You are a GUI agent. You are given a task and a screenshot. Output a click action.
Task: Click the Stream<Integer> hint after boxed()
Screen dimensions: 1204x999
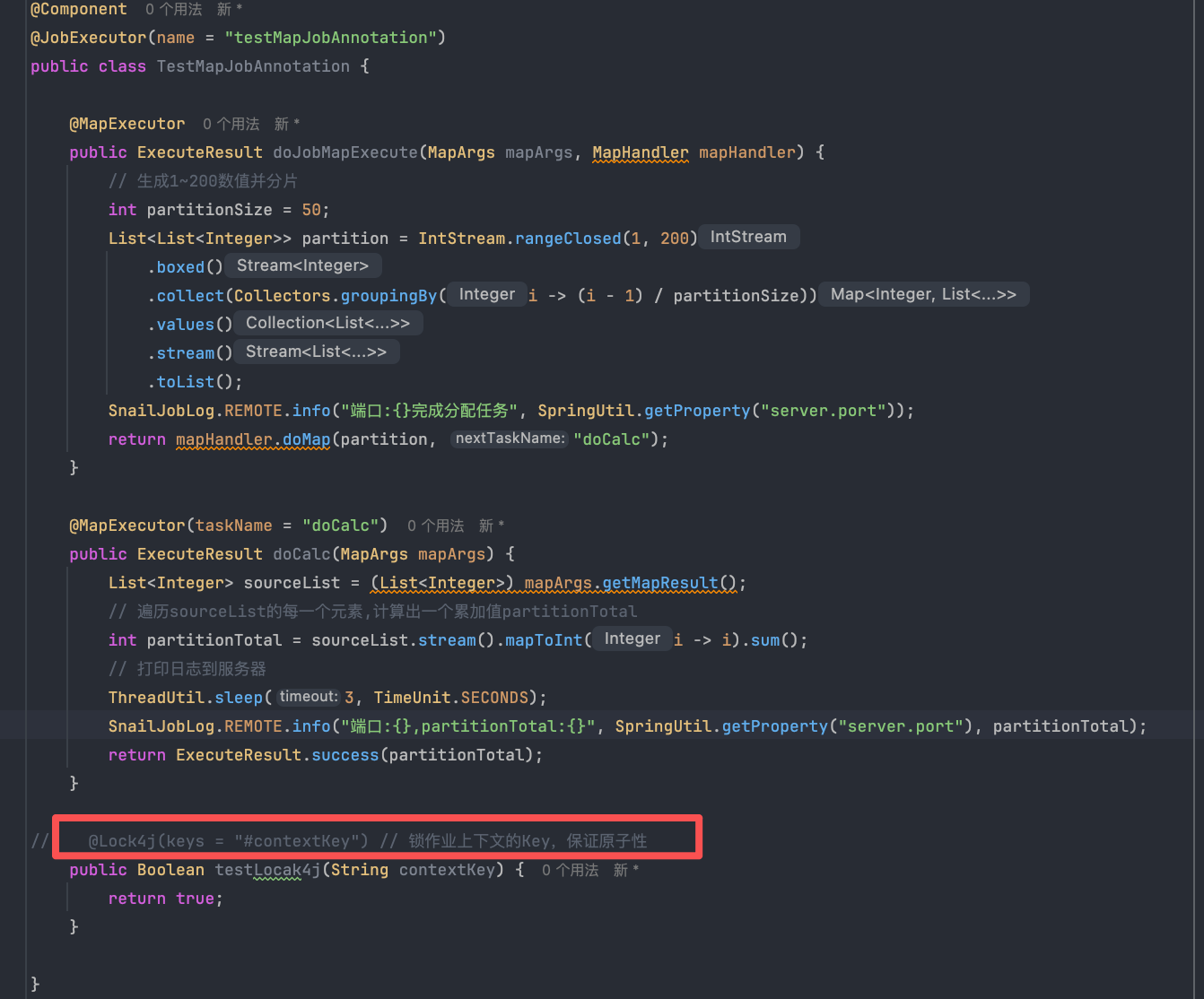pos(302,265)
